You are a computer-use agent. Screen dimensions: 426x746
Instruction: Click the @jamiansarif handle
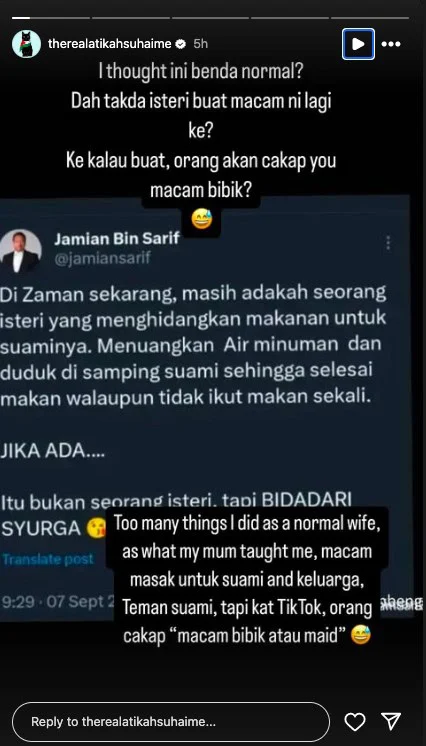[x=102, y=258]
